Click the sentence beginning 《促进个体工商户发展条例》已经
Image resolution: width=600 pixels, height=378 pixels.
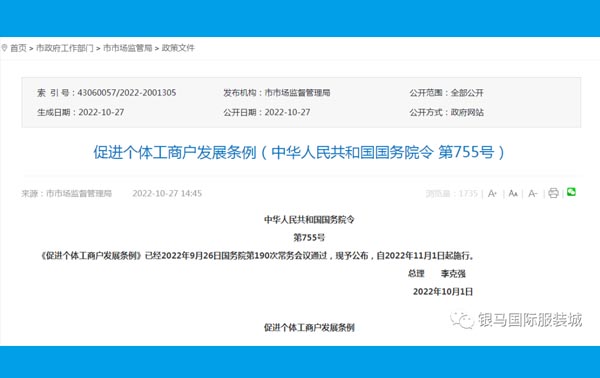click(258, 256)
